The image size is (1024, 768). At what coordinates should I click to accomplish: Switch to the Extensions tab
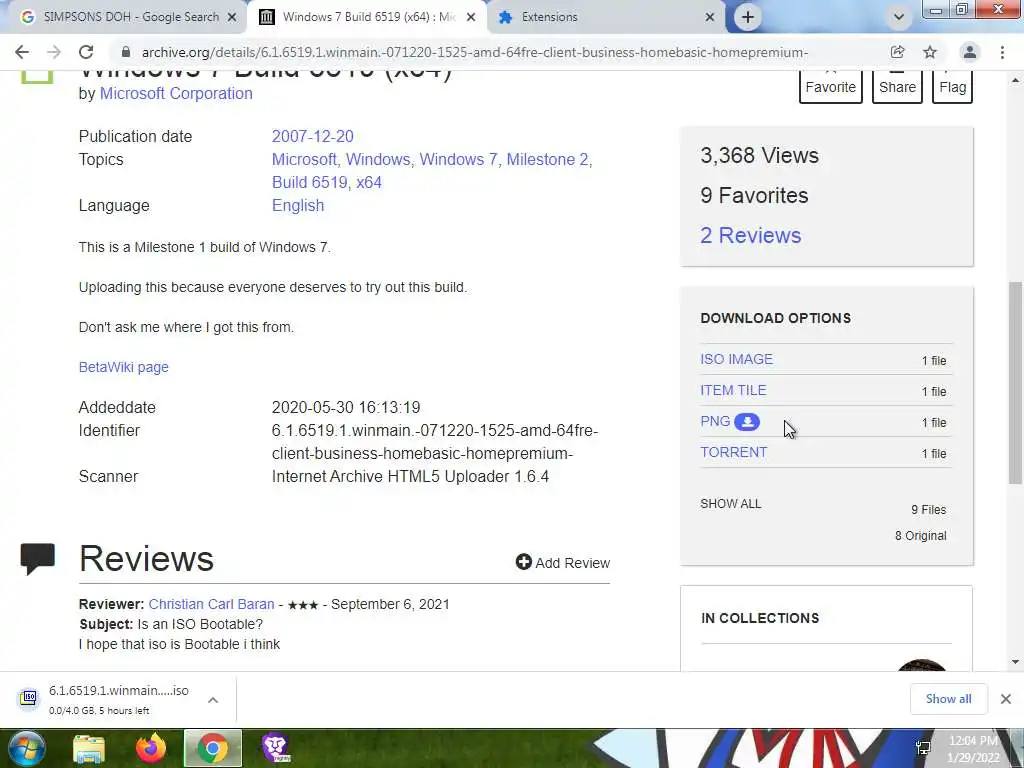point(604,17)
